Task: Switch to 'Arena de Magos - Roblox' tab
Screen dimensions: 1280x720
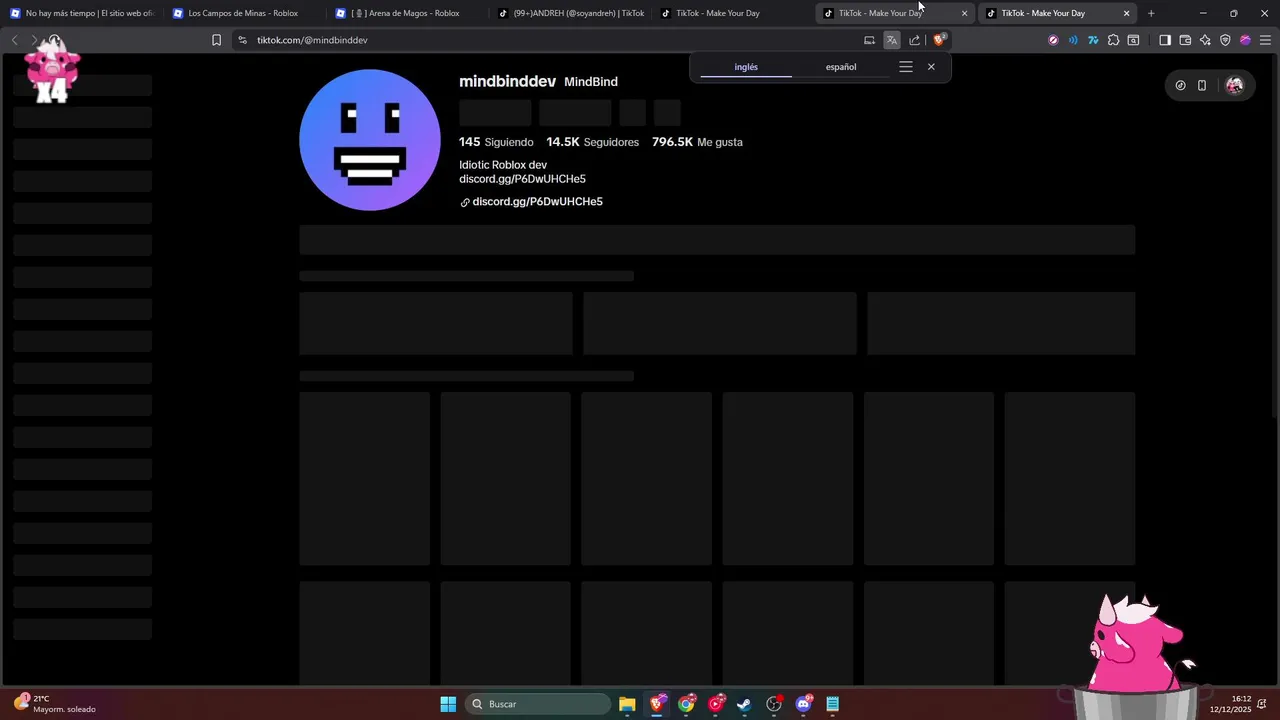Action: tap(408, 13)
